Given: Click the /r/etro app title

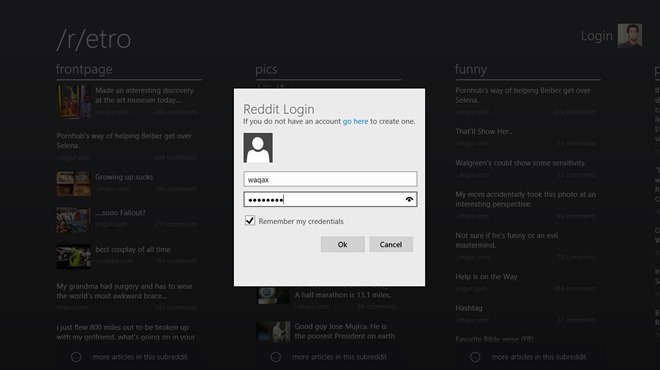Looking at the screenshot, I should pos(93,39).
